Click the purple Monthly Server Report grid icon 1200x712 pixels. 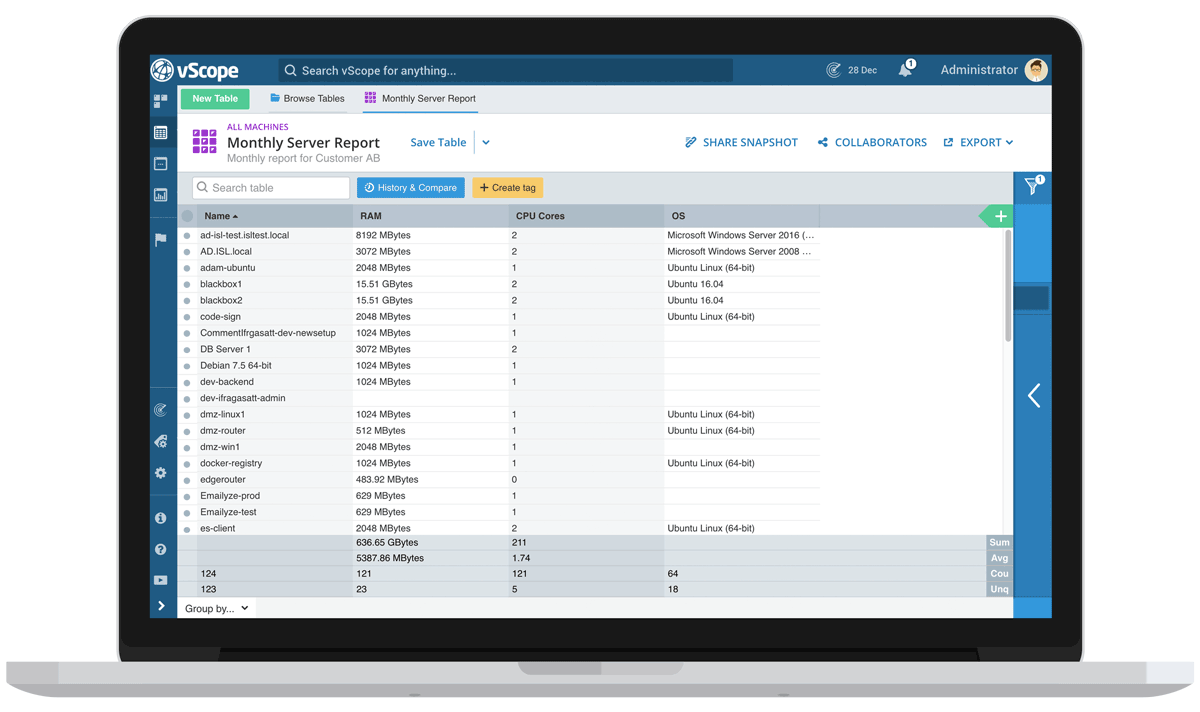[x=204, y=142]
